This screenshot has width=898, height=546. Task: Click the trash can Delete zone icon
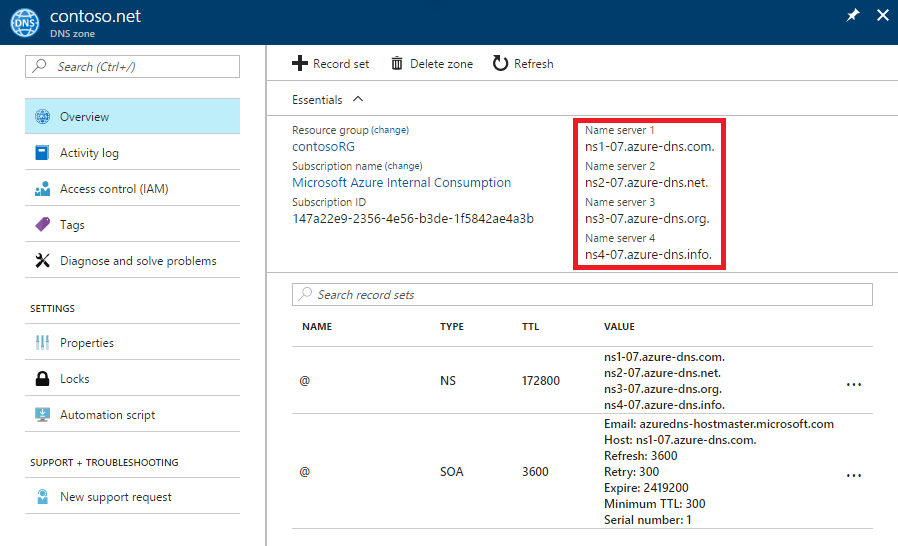397,64
